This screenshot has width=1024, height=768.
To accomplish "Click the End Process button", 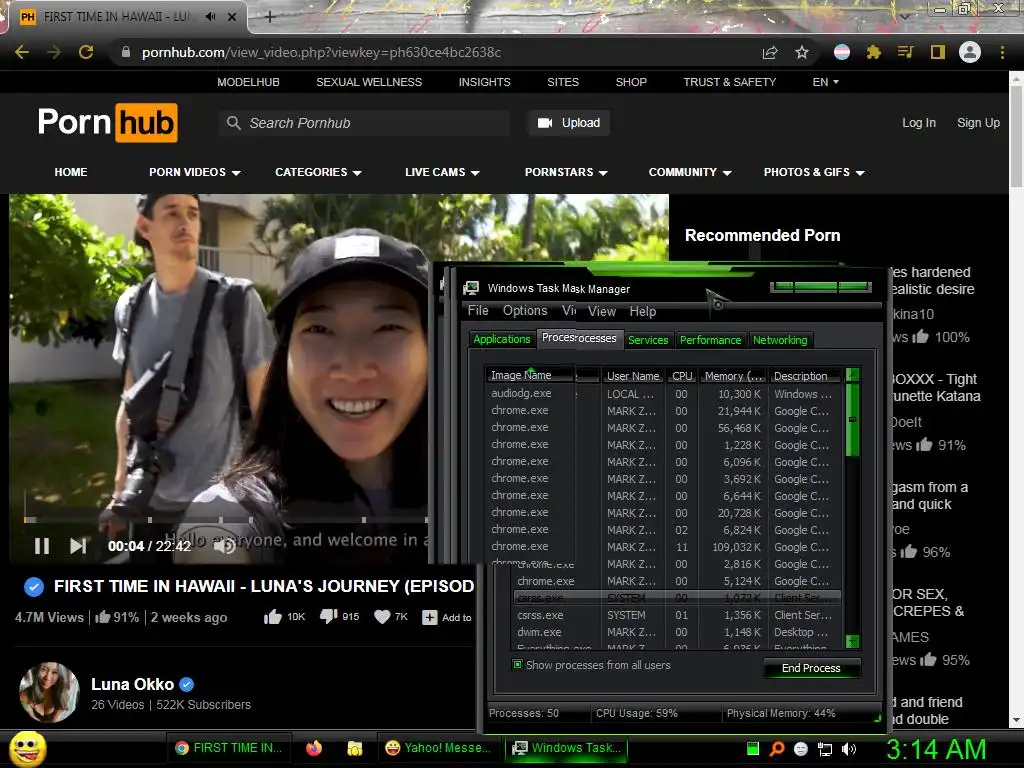I will [811, 668].
